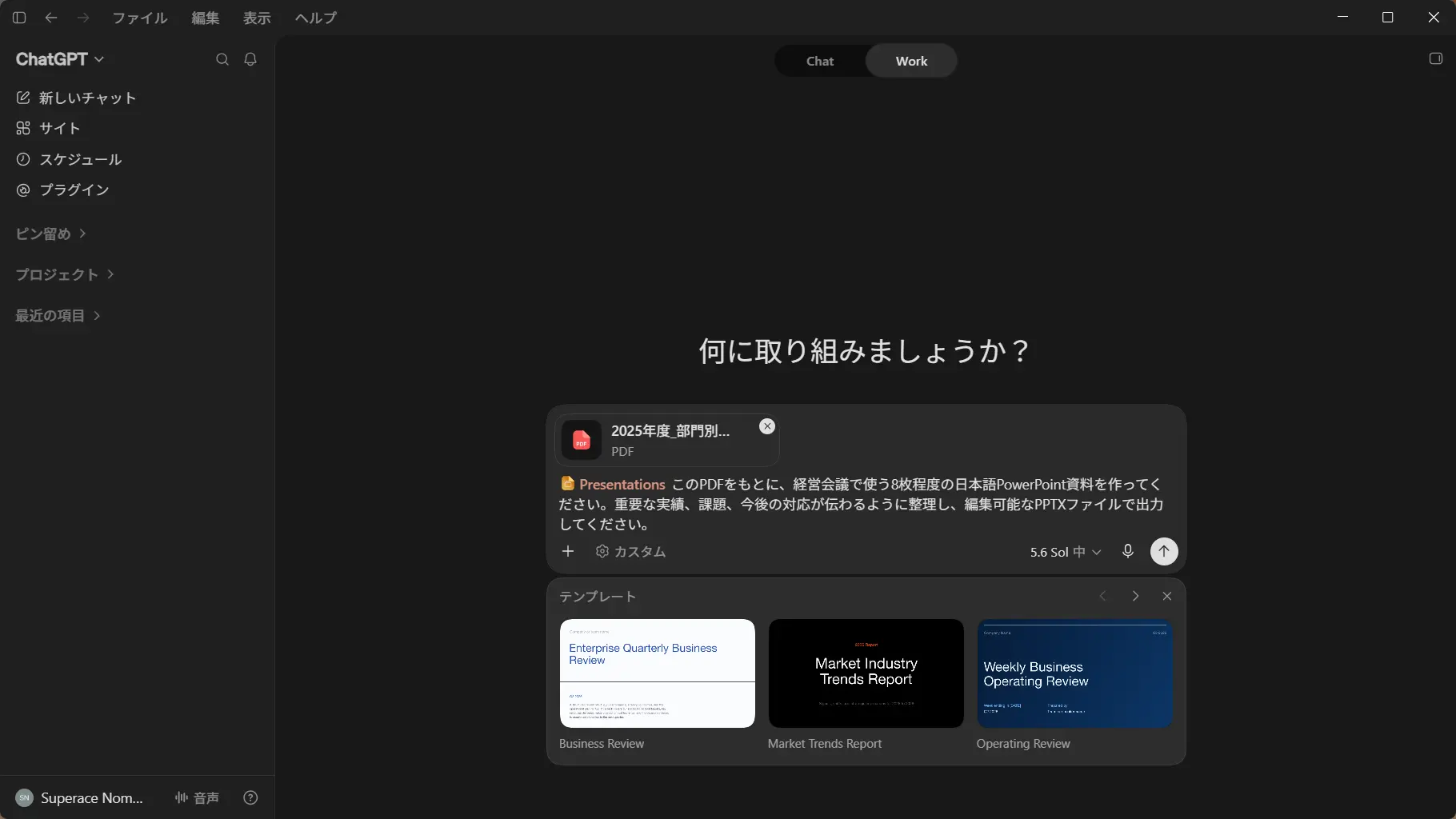Click the Operating Review label
The image size is (1456, 819).
pyautogui.click(x=1023, y=744)
